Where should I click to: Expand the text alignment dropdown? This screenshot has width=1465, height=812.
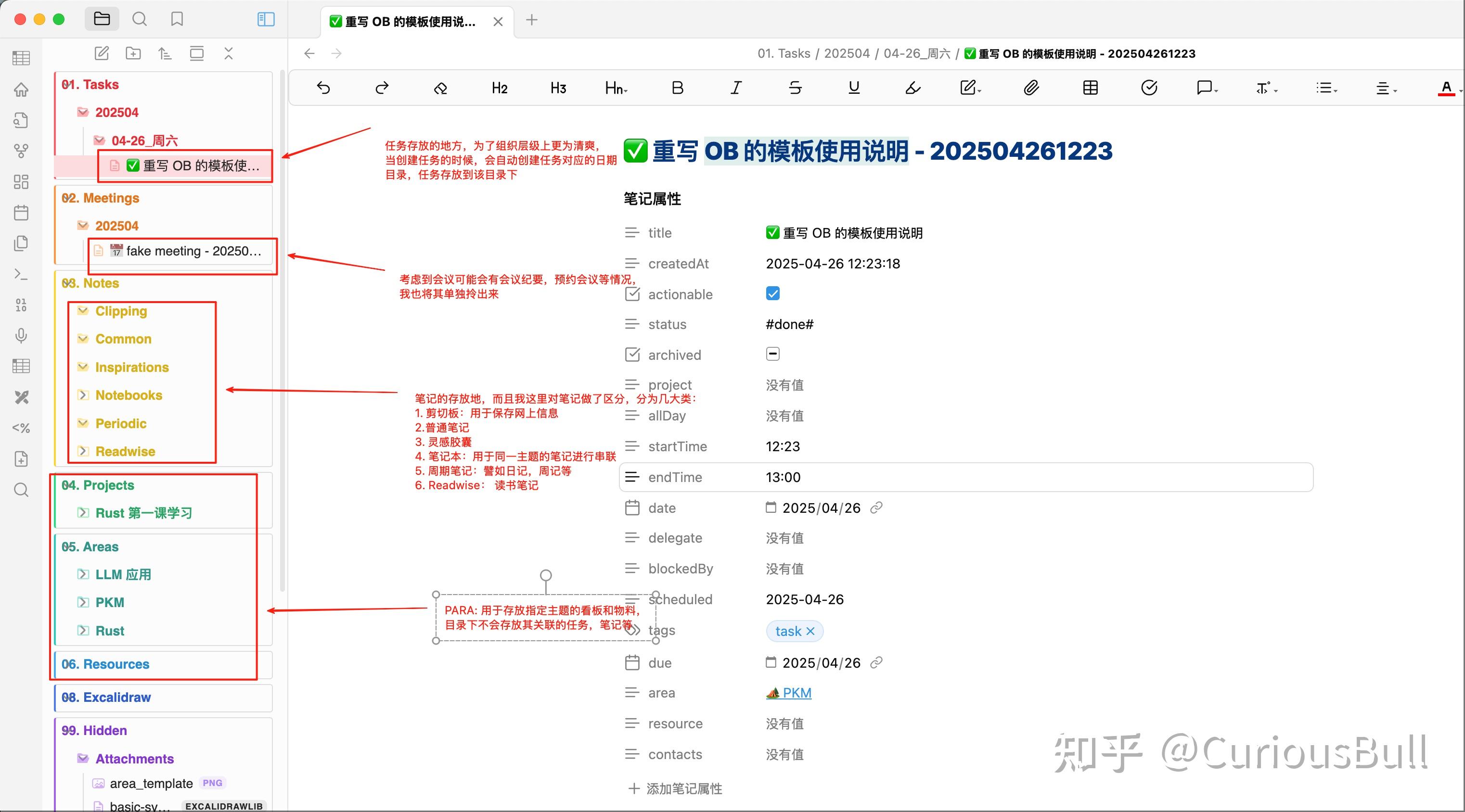click(x=1386, y=88)
